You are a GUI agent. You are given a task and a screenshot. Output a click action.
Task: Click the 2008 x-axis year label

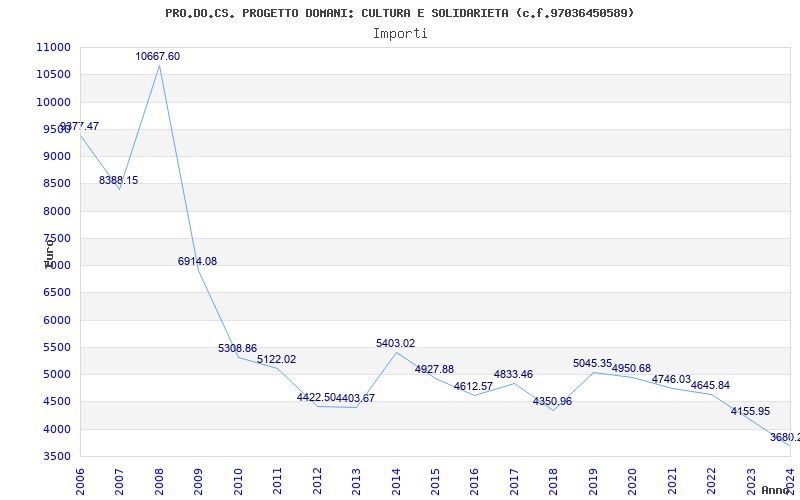[x=159, y=481]
